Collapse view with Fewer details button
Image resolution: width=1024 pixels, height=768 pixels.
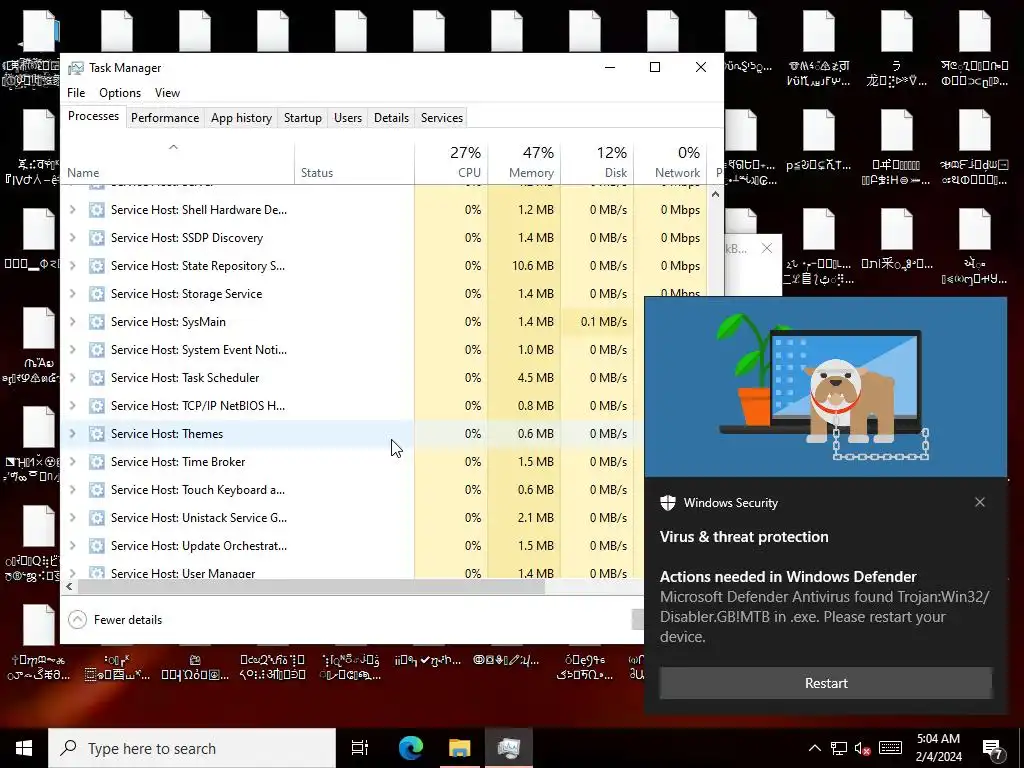116,620
